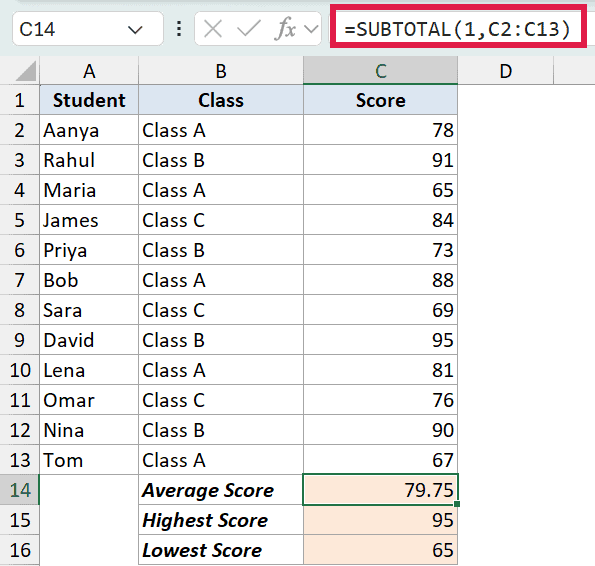Select the cell containing Lena
The width and height of the screenshot is (595, 566).
click(89, 370)
